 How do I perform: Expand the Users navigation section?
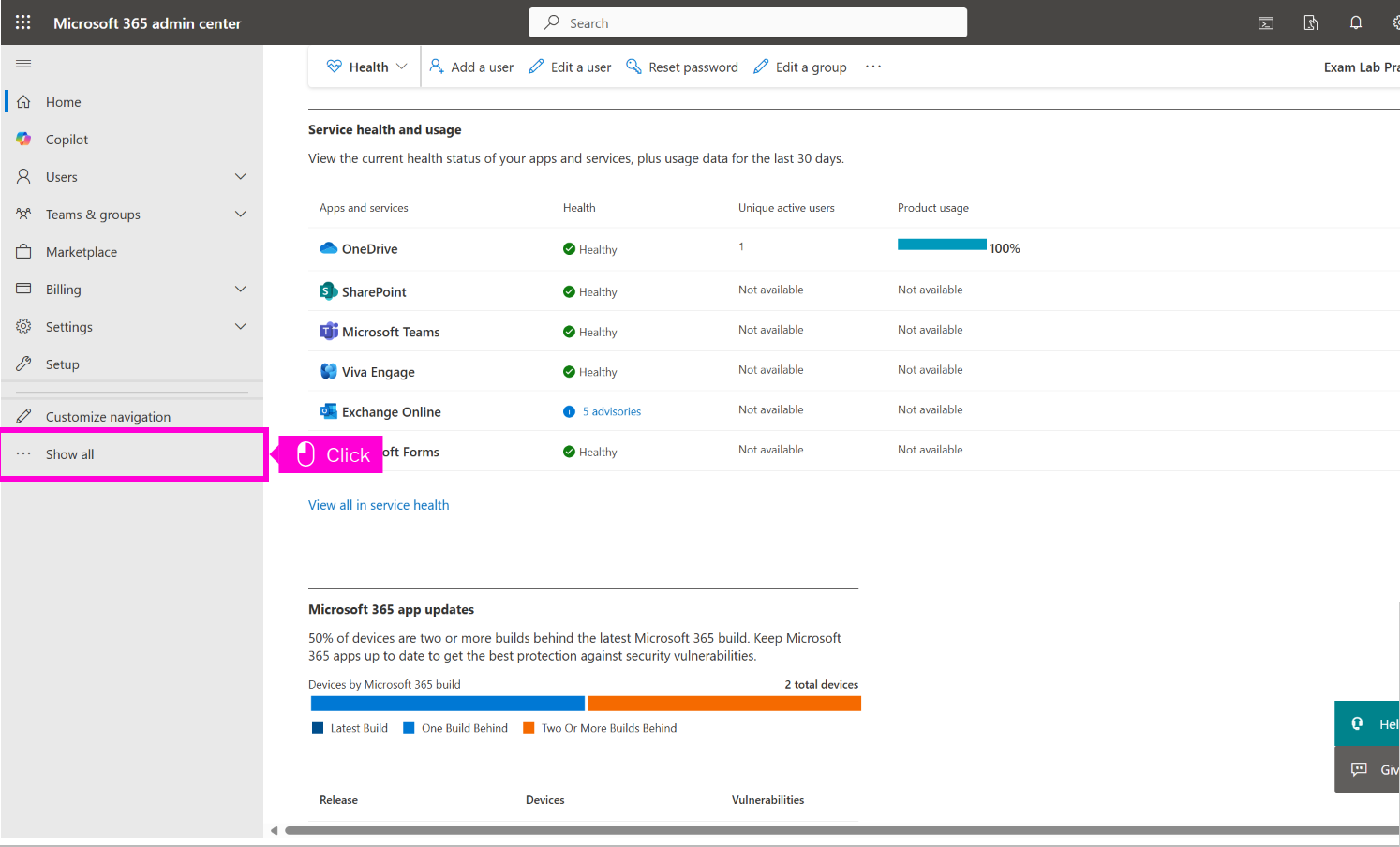pos(240,177)
